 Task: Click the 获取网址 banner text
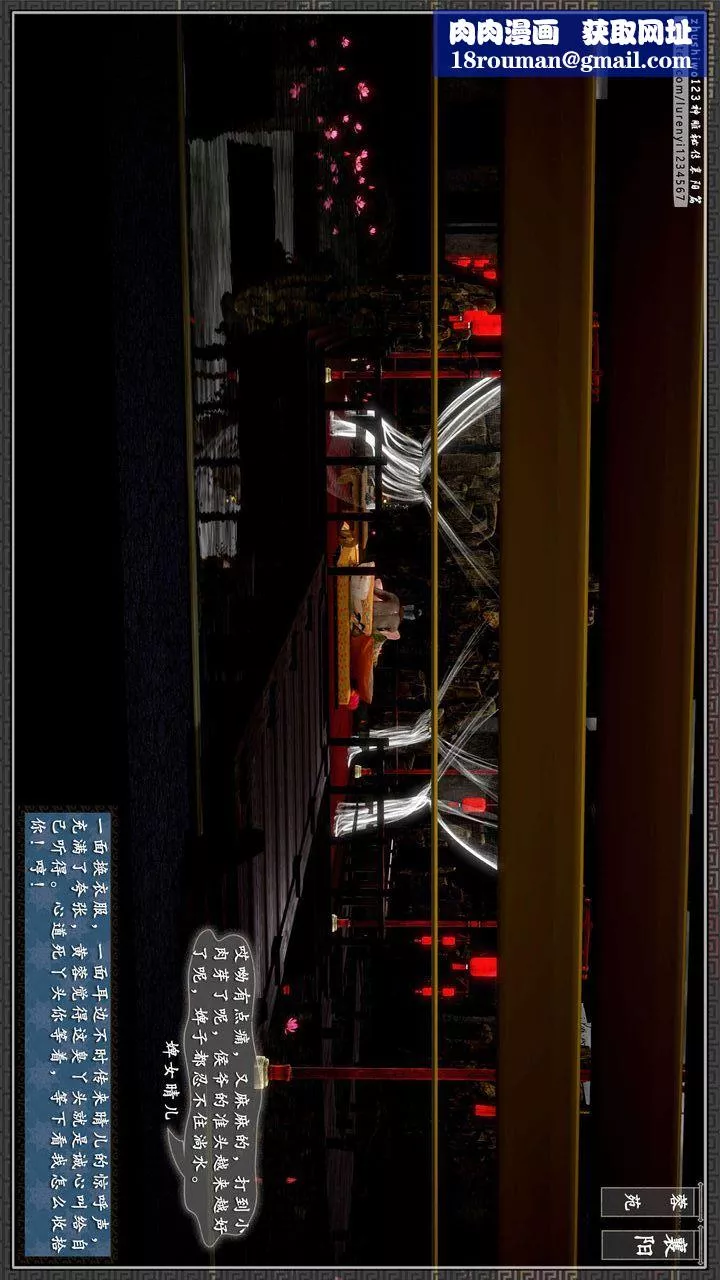[635, 32]
